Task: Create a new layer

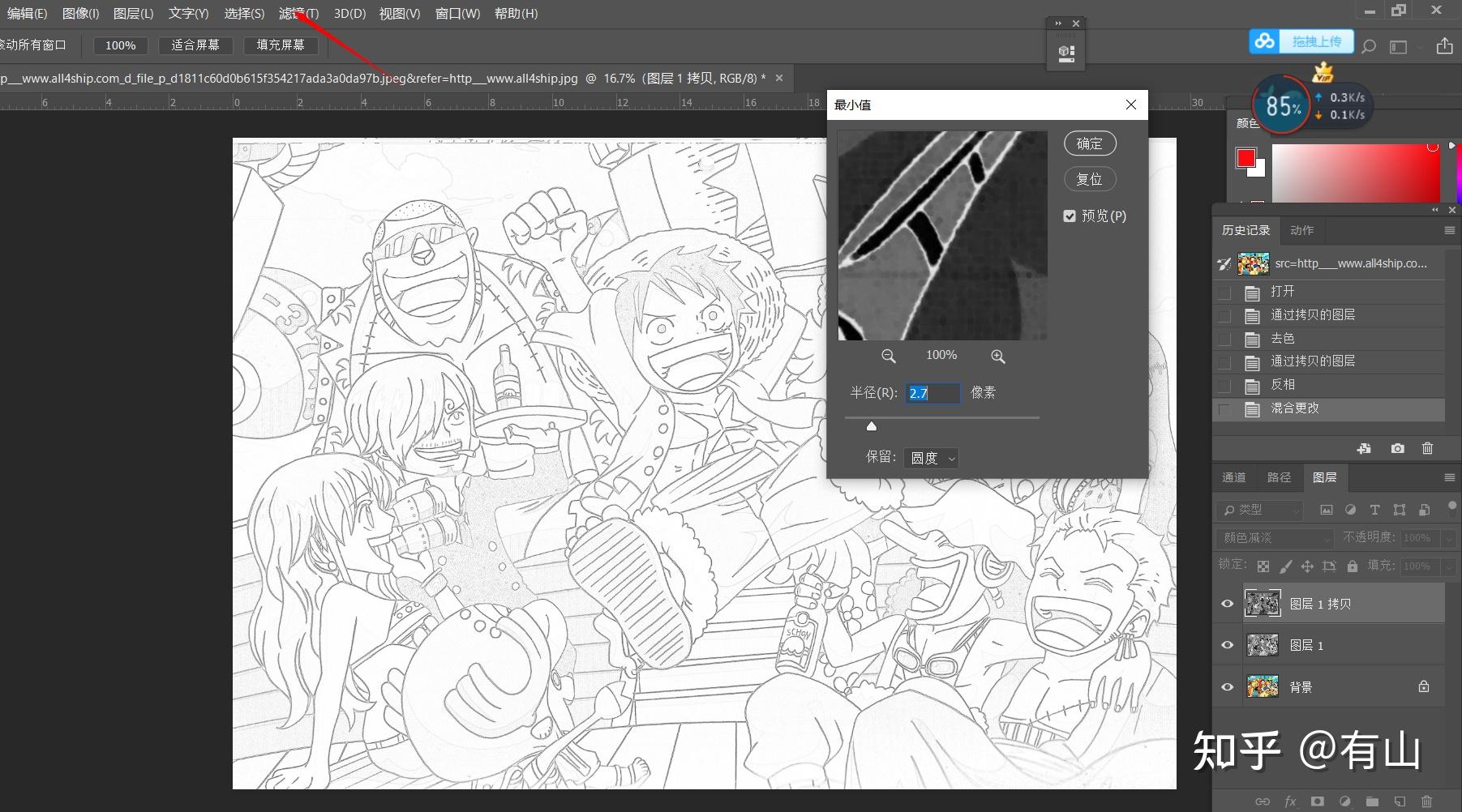Action: coord(1400,801)
